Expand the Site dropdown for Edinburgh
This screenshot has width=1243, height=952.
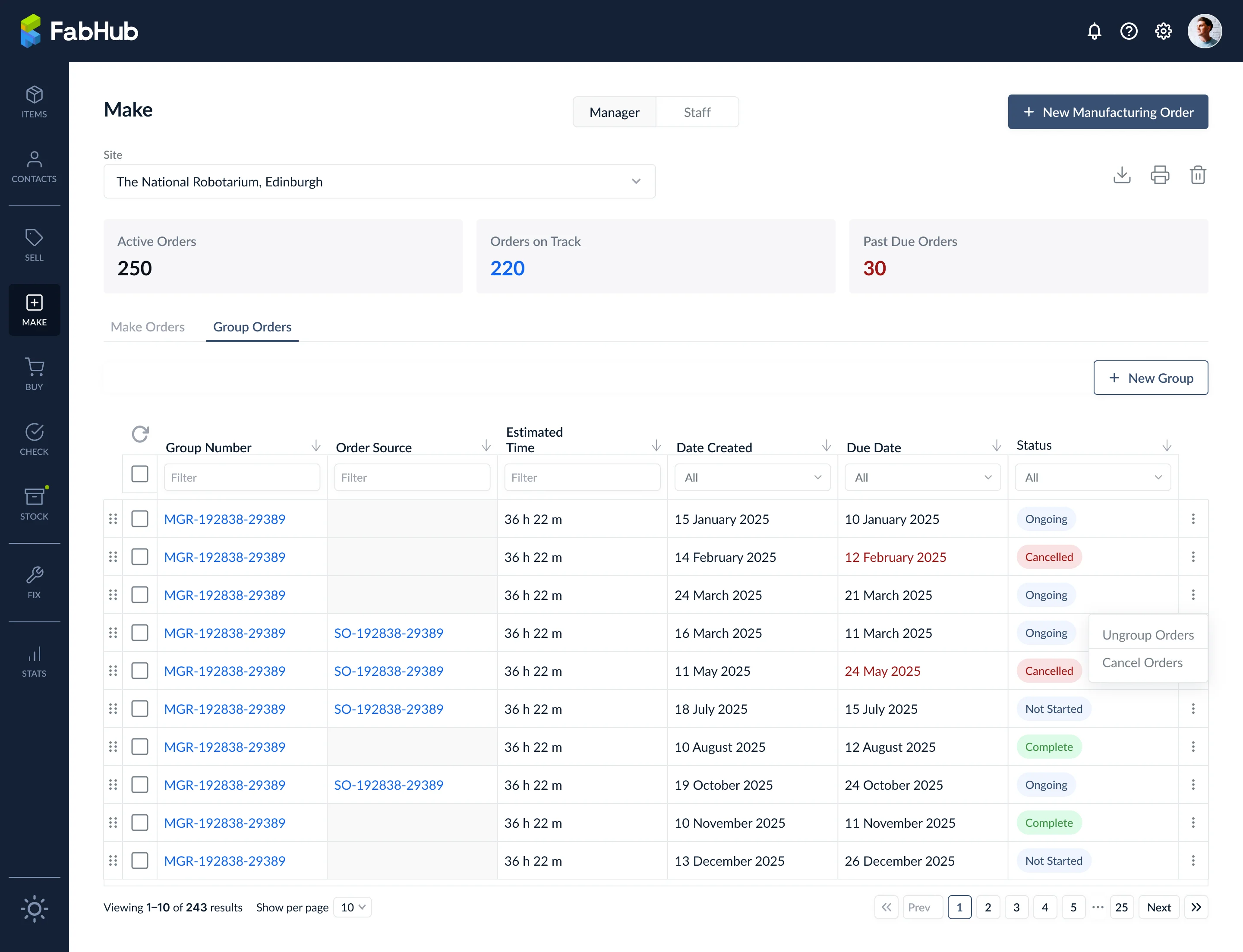[x=379, y=181]
